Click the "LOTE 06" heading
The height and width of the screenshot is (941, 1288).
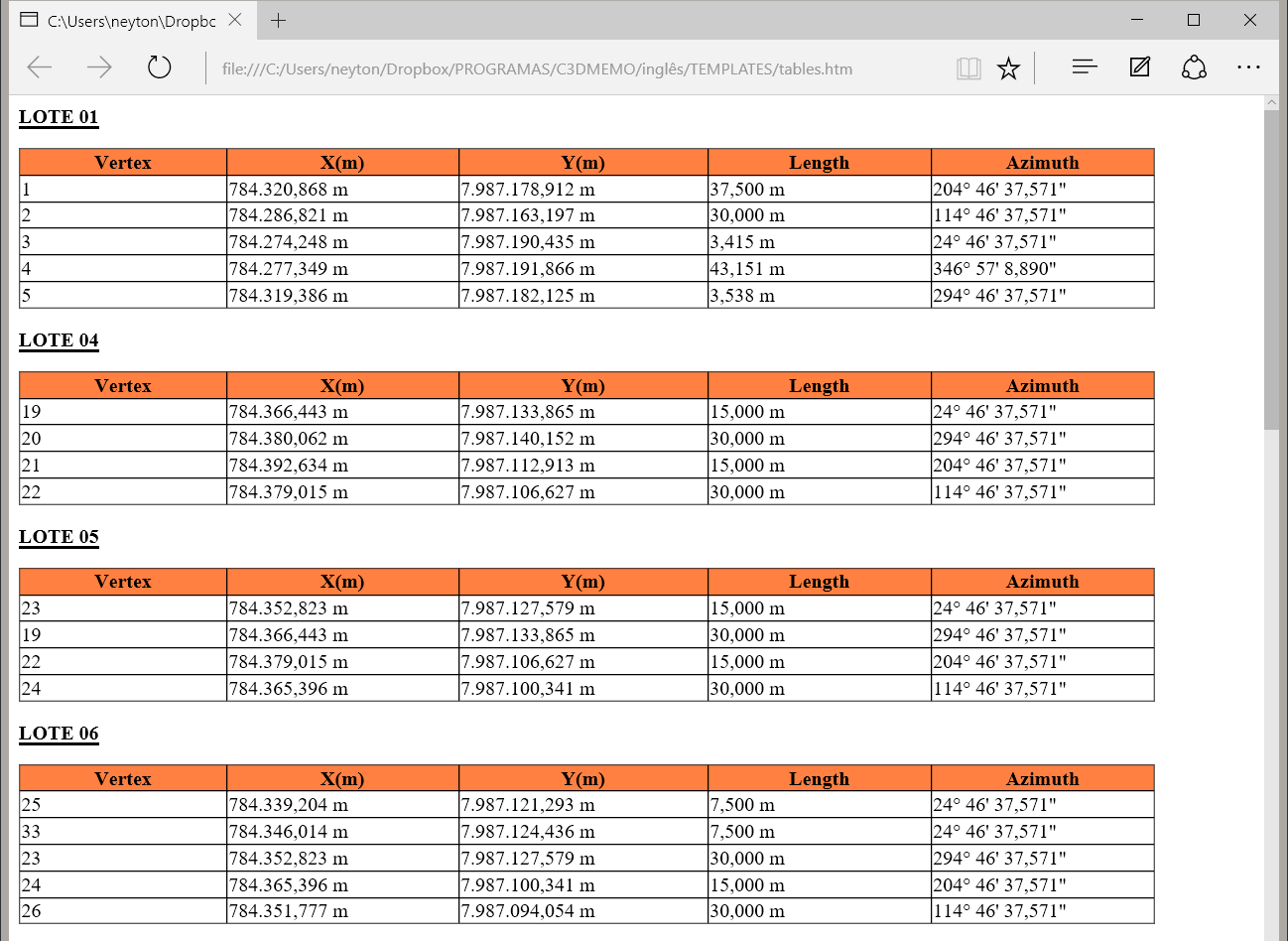pos(59,734)
